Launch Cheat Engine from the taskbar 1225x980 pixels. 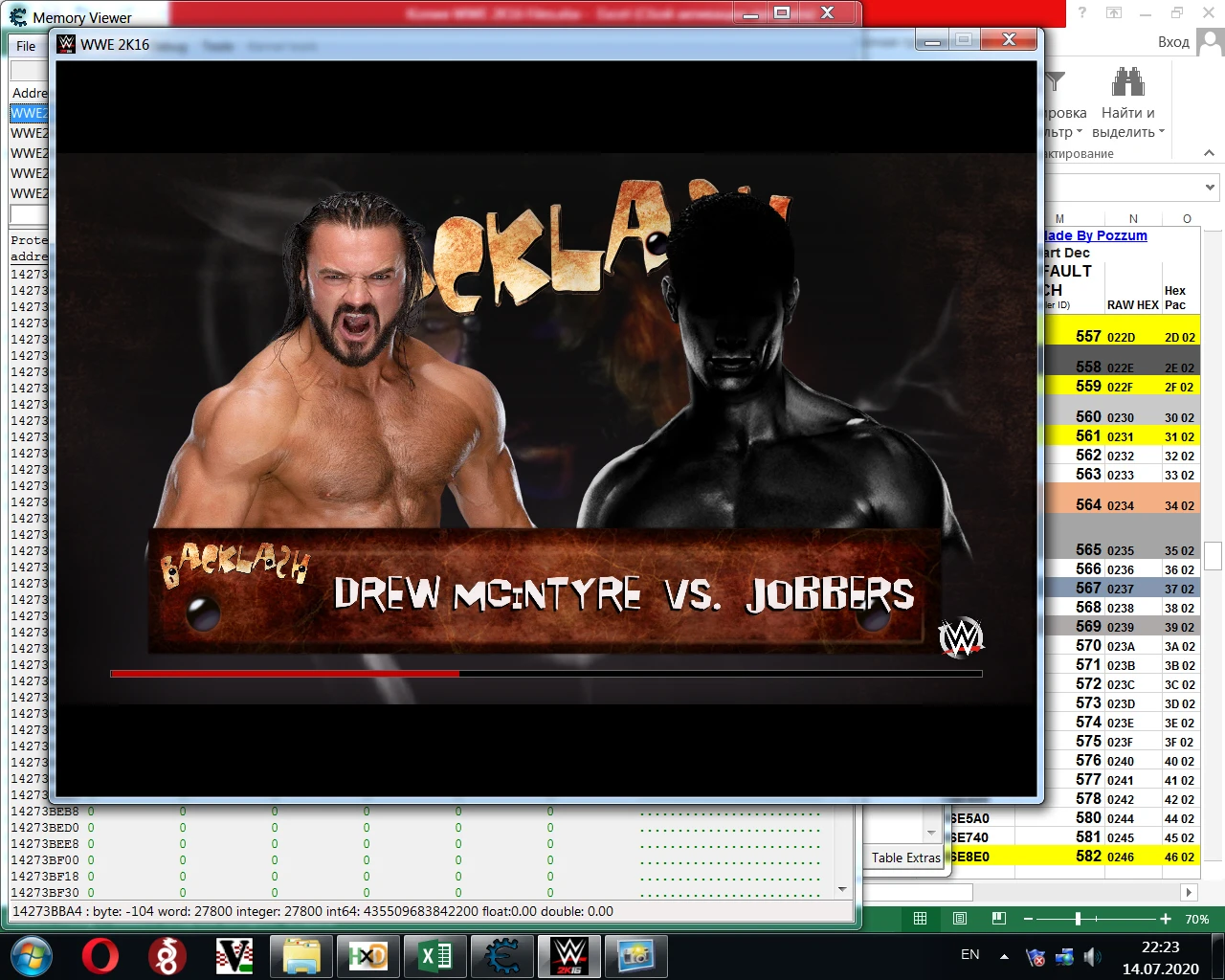coord(501,955)
